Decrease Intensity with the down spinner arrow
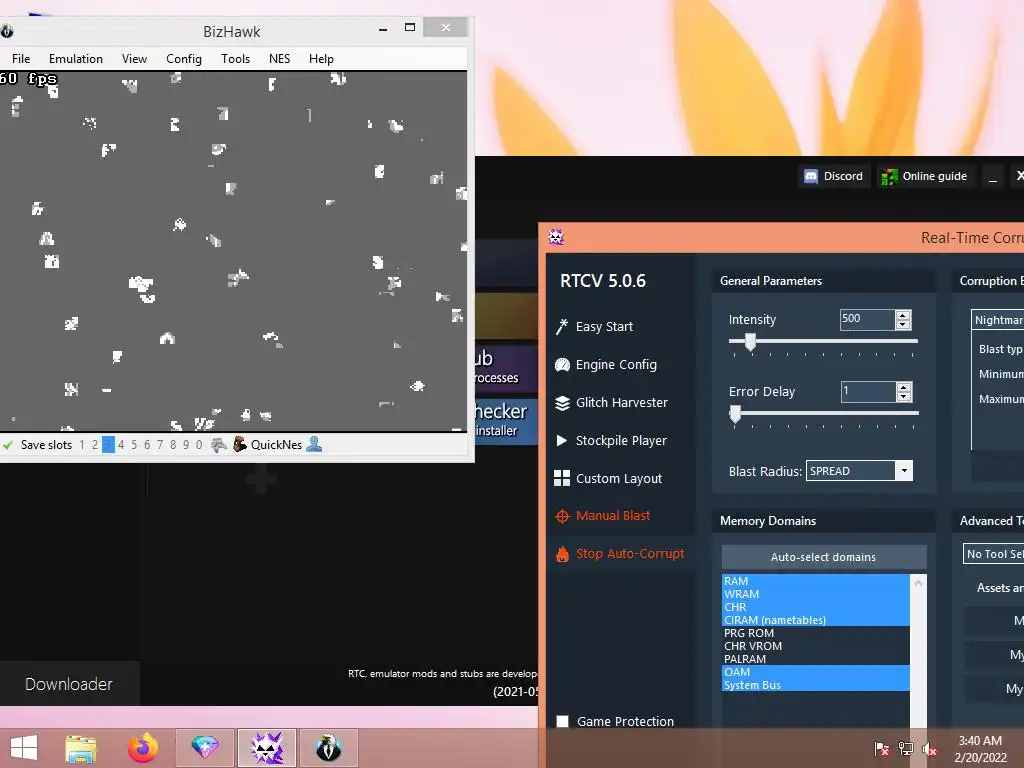 (903, 325)
